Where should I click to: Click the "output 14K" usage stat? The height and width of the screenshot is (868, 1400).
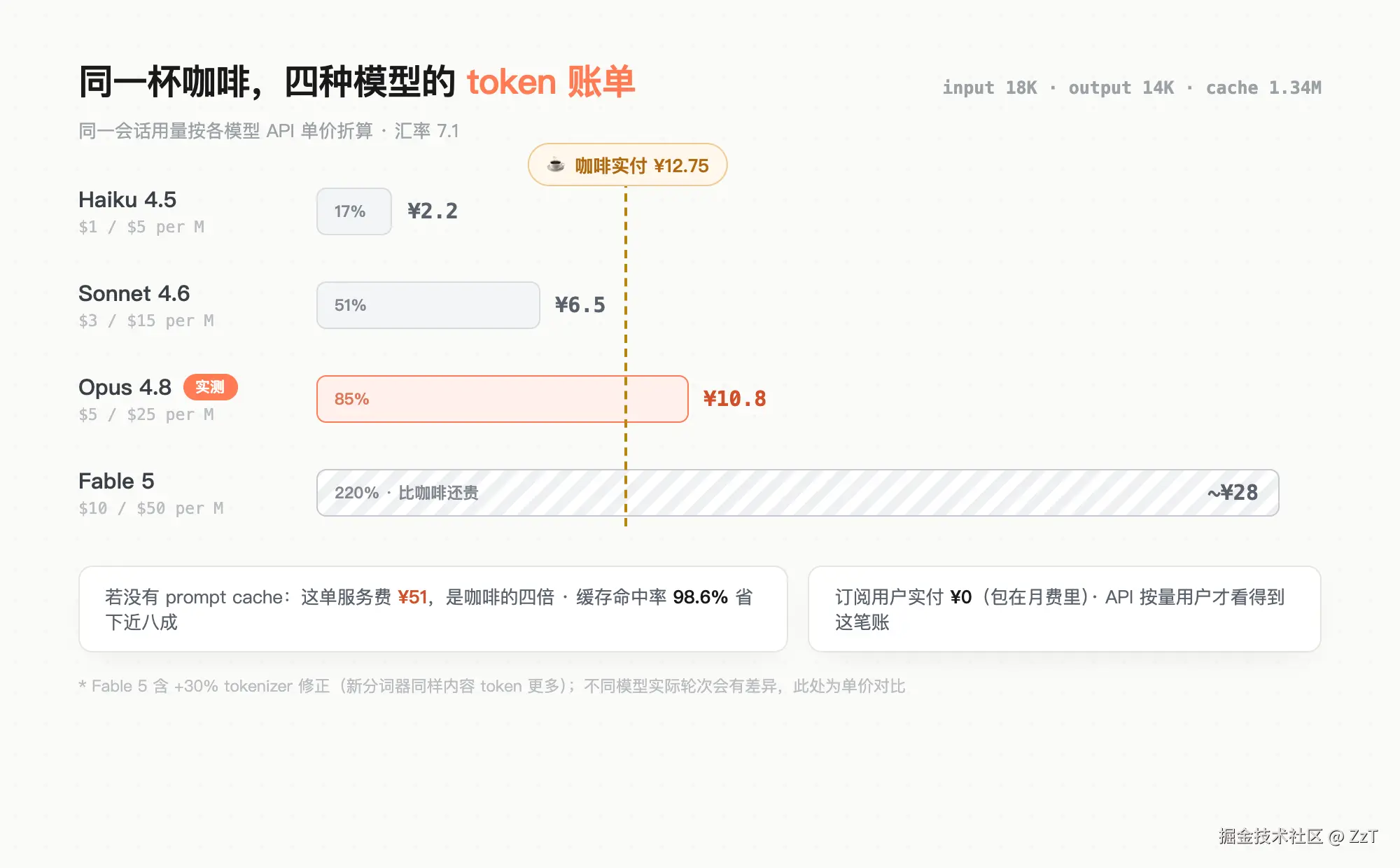(x=1121, y=87)
